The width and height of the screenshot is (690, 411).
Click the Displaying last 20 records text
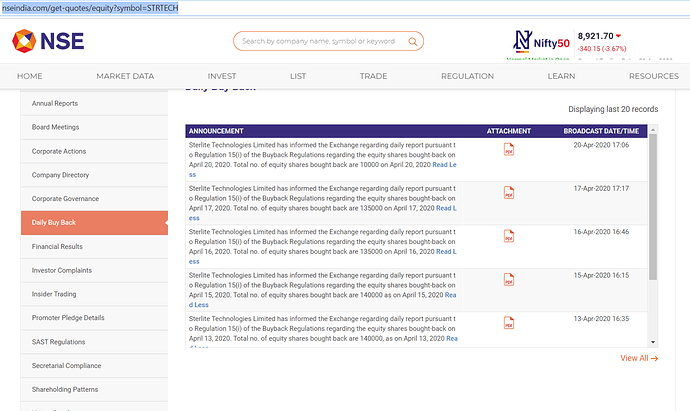click(x=613, y=109)
